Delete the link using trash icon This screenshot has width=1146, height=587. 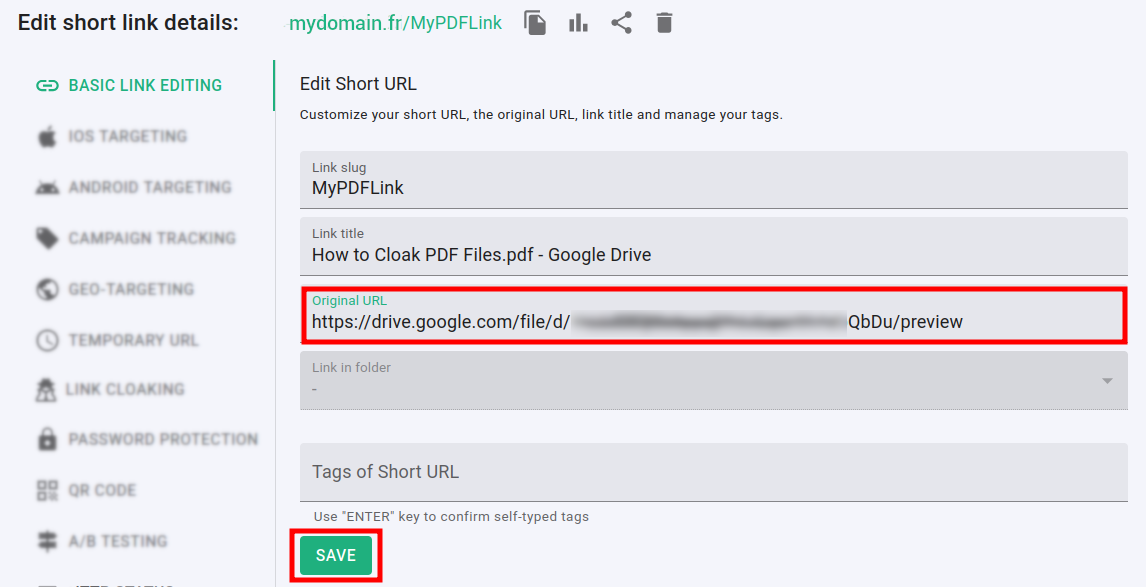(664, 23)
